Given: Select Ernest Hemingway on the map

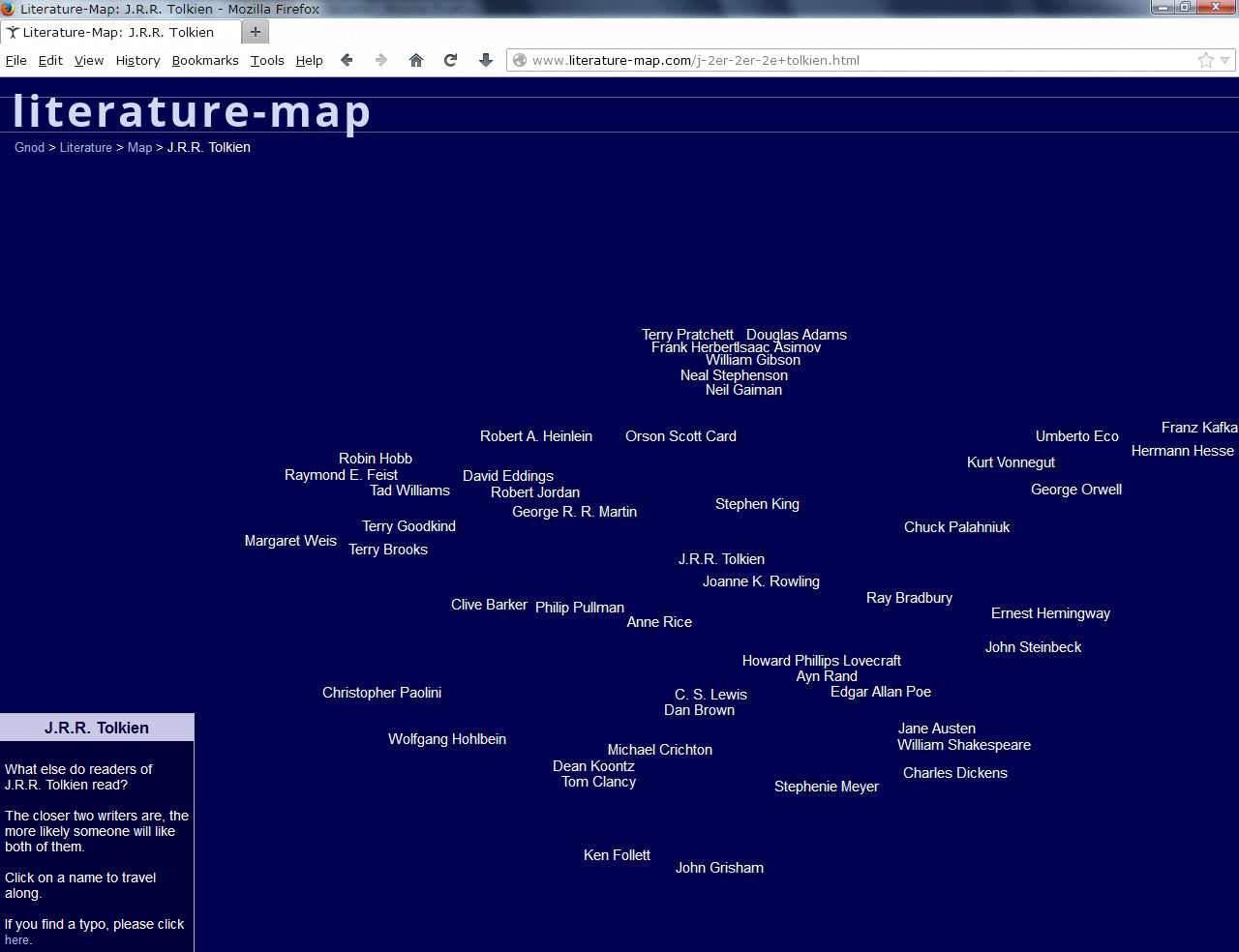Looking at the screenshot, I should 1050,613.
